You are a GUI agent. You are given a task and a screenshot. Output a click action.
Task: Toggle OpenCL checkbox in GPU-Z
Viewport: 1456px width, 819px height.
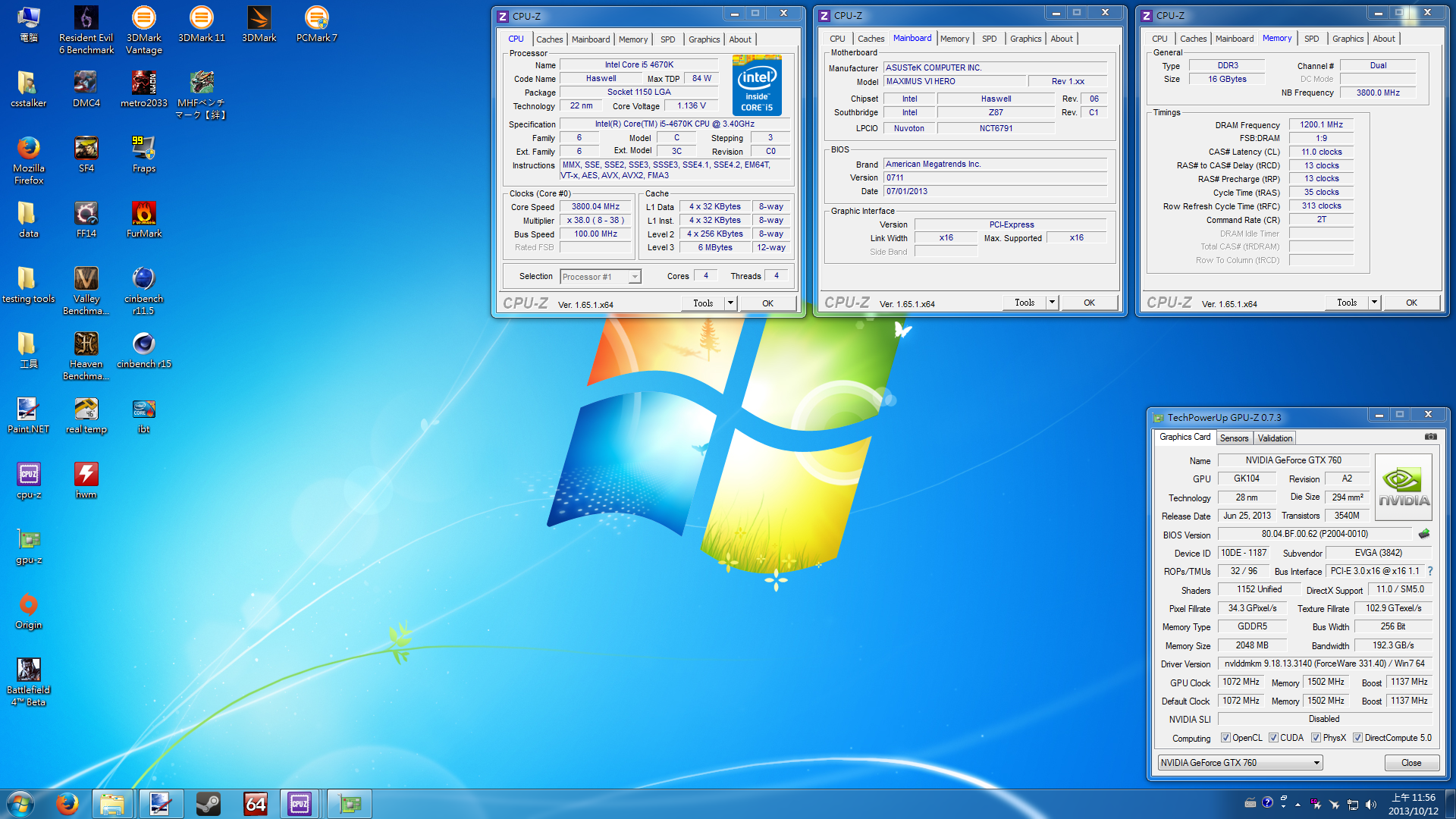coord(1225,738)
